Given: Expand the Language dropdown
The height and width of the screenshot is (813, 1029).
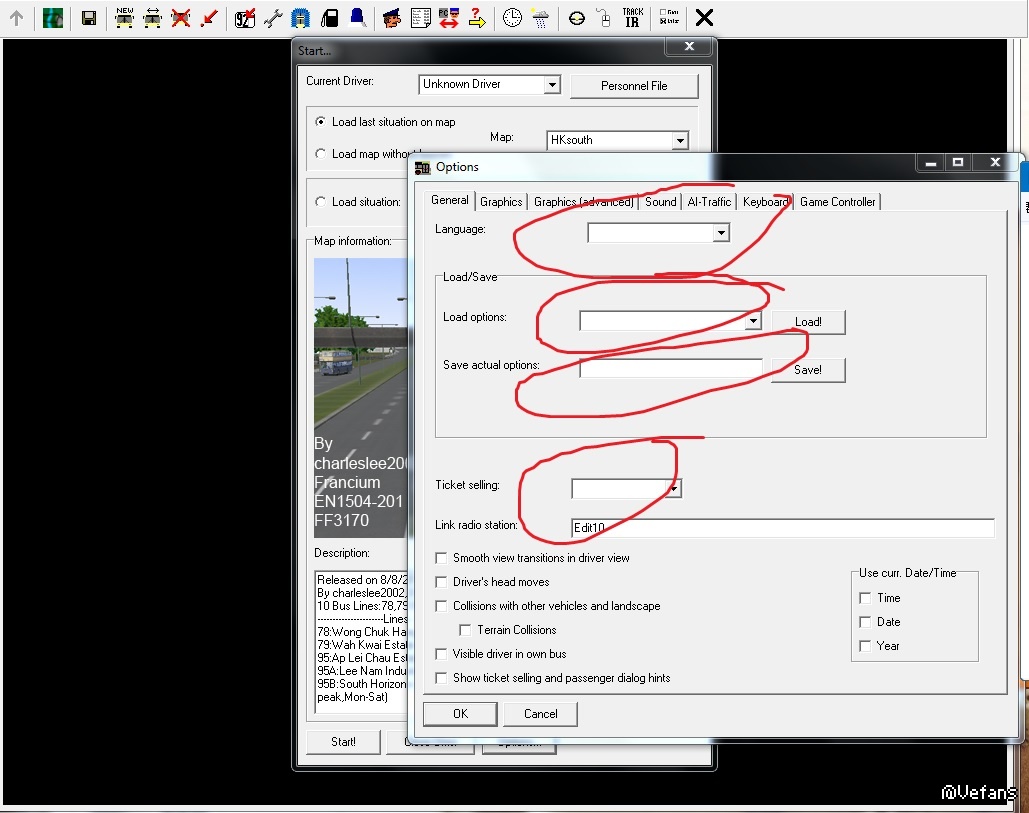Looking at the screenshot, I should point(720,233).
